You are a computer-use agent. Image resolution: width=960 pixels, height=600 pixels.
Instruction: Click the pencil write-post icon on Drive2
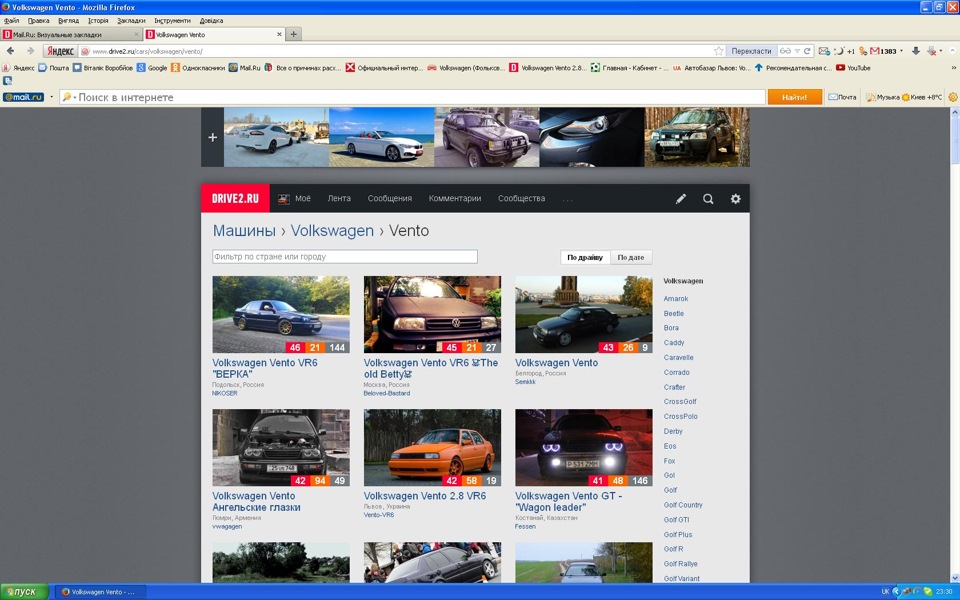pyautogui.click(x=681, y=198)
